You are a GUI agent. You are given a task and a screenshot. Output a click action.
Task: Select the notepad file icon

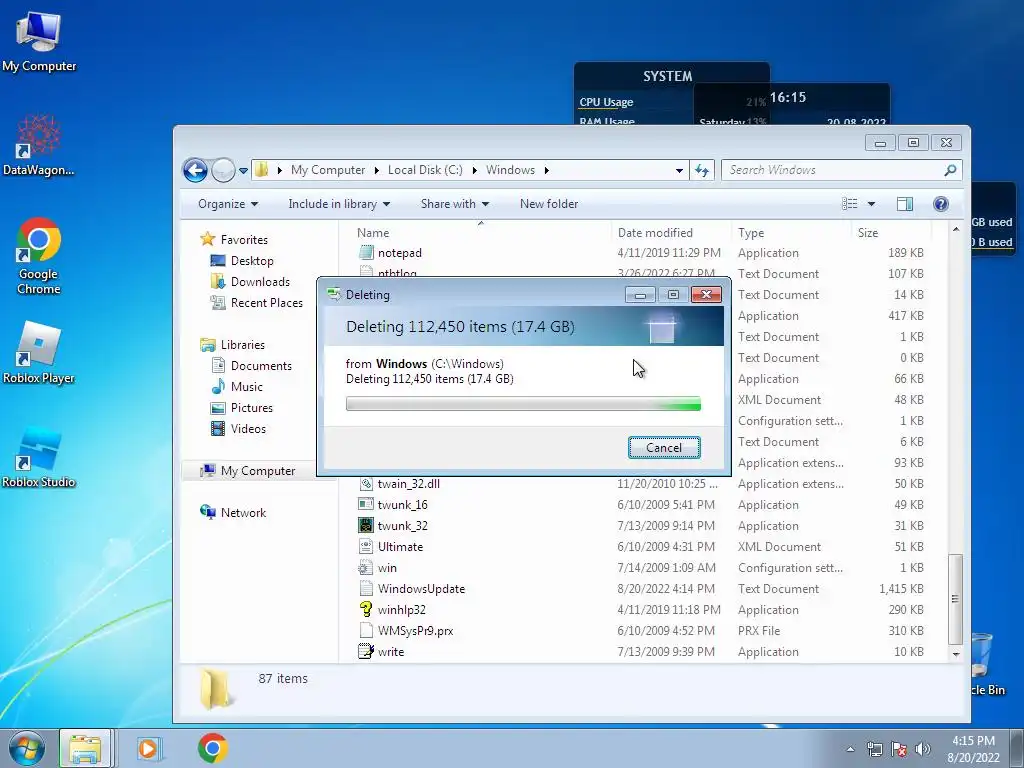[366, 253]
